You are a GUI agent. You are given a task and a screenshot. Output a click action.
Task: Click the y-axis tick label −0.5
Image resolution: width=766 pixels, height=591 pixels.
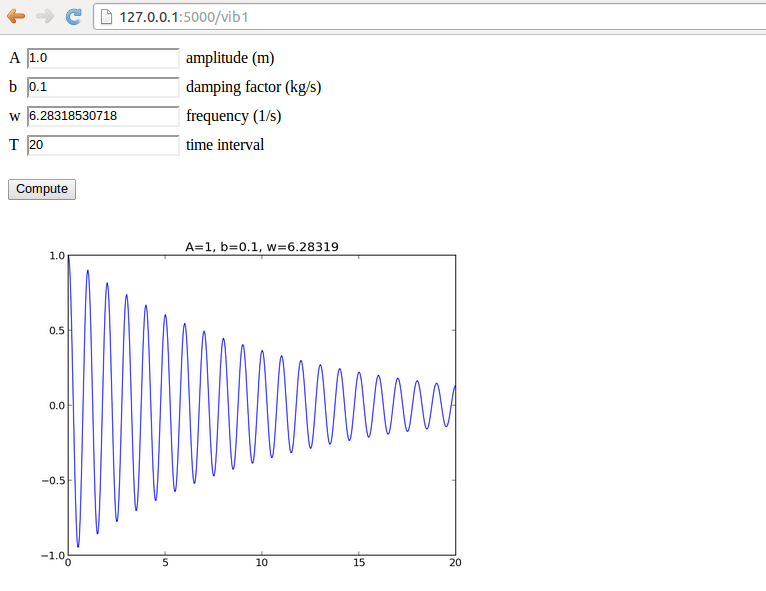(53, 481)
